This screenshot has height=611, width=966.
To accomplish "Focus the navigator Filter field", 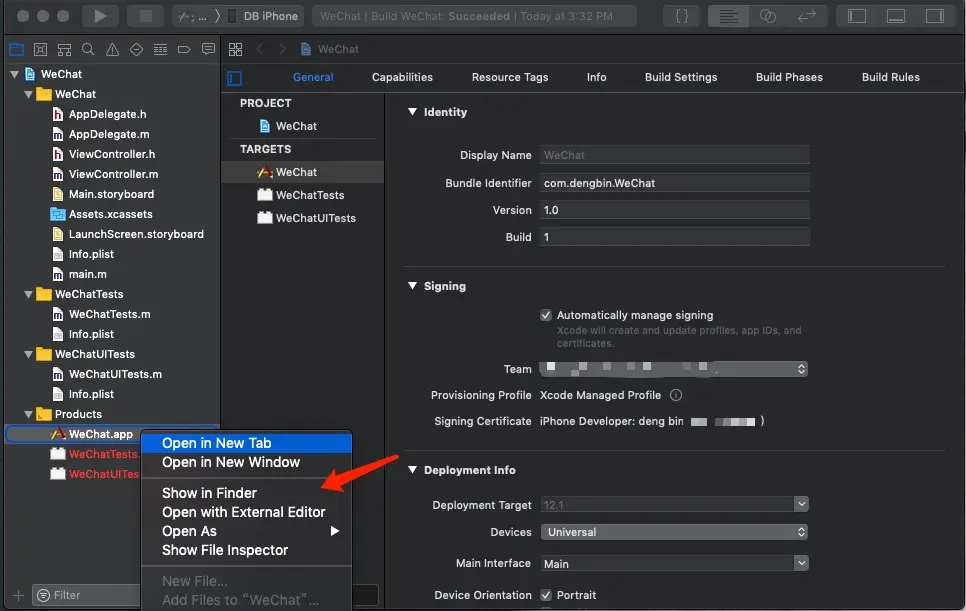I will pyautogui.click(x=86, y=595).
